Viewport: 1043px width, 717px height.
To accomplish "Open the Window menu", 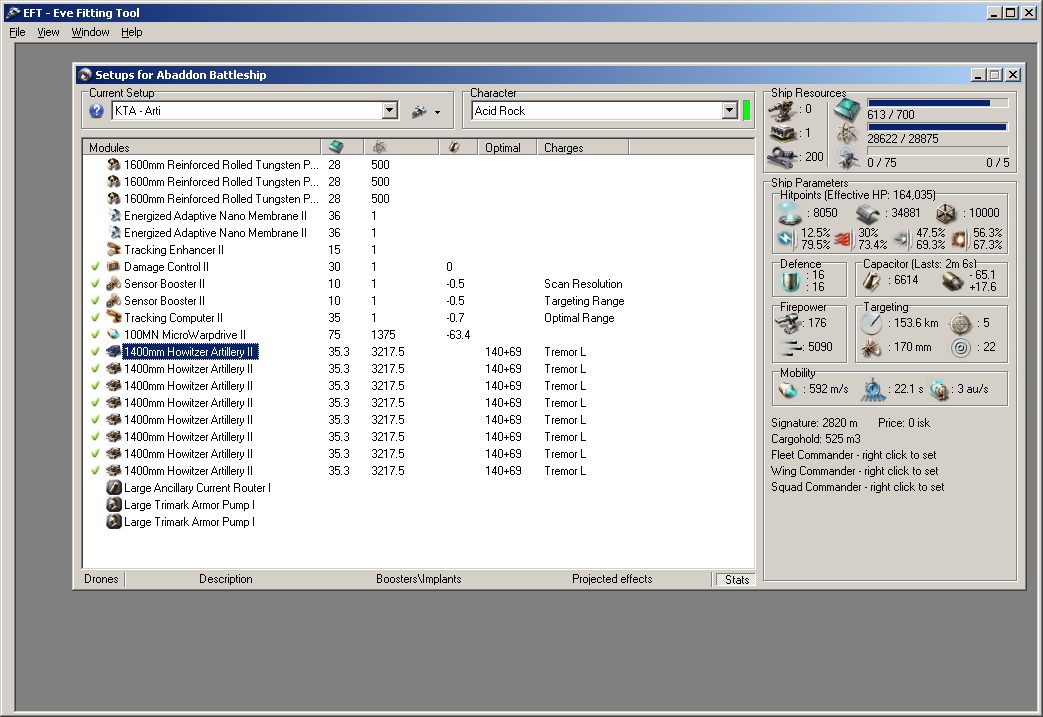I will pos(90,32).
